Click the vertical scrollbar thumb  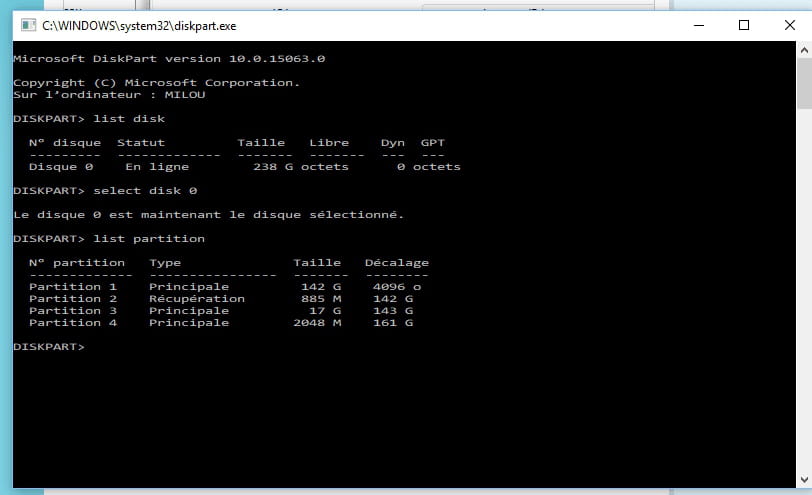[x=804, y=83]
